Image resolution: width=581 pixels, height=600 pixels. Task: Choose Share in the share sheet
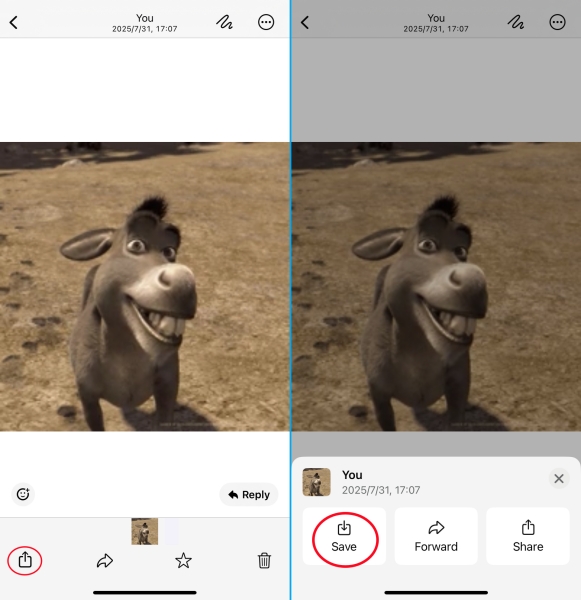tap(528, 536)
